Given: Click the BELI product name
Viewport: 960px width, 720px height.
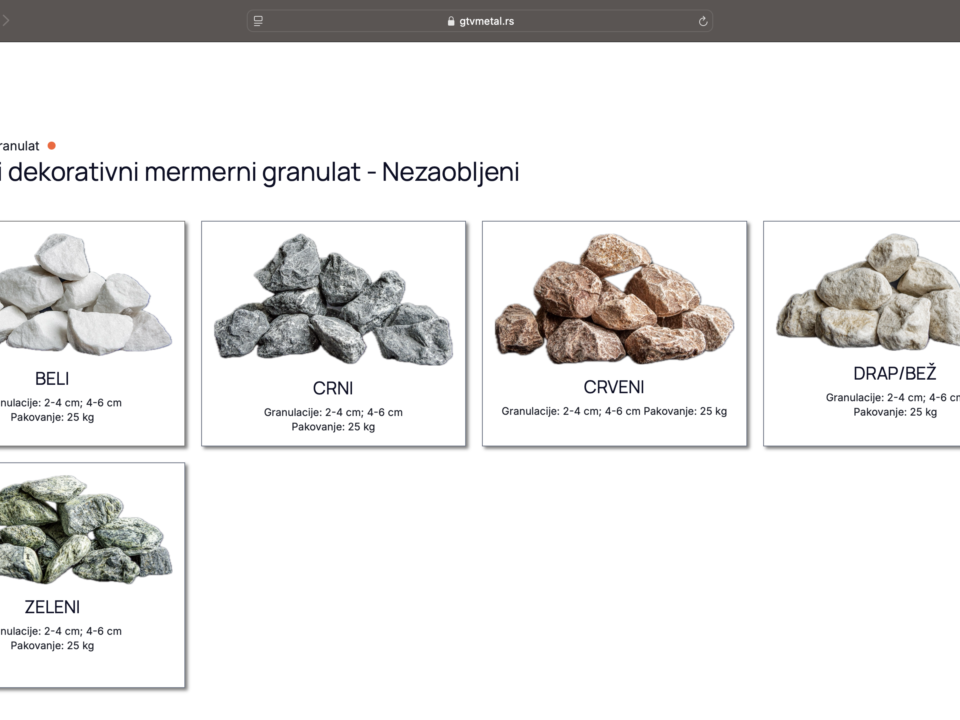Looking at the screenshot, I should 52,378.
